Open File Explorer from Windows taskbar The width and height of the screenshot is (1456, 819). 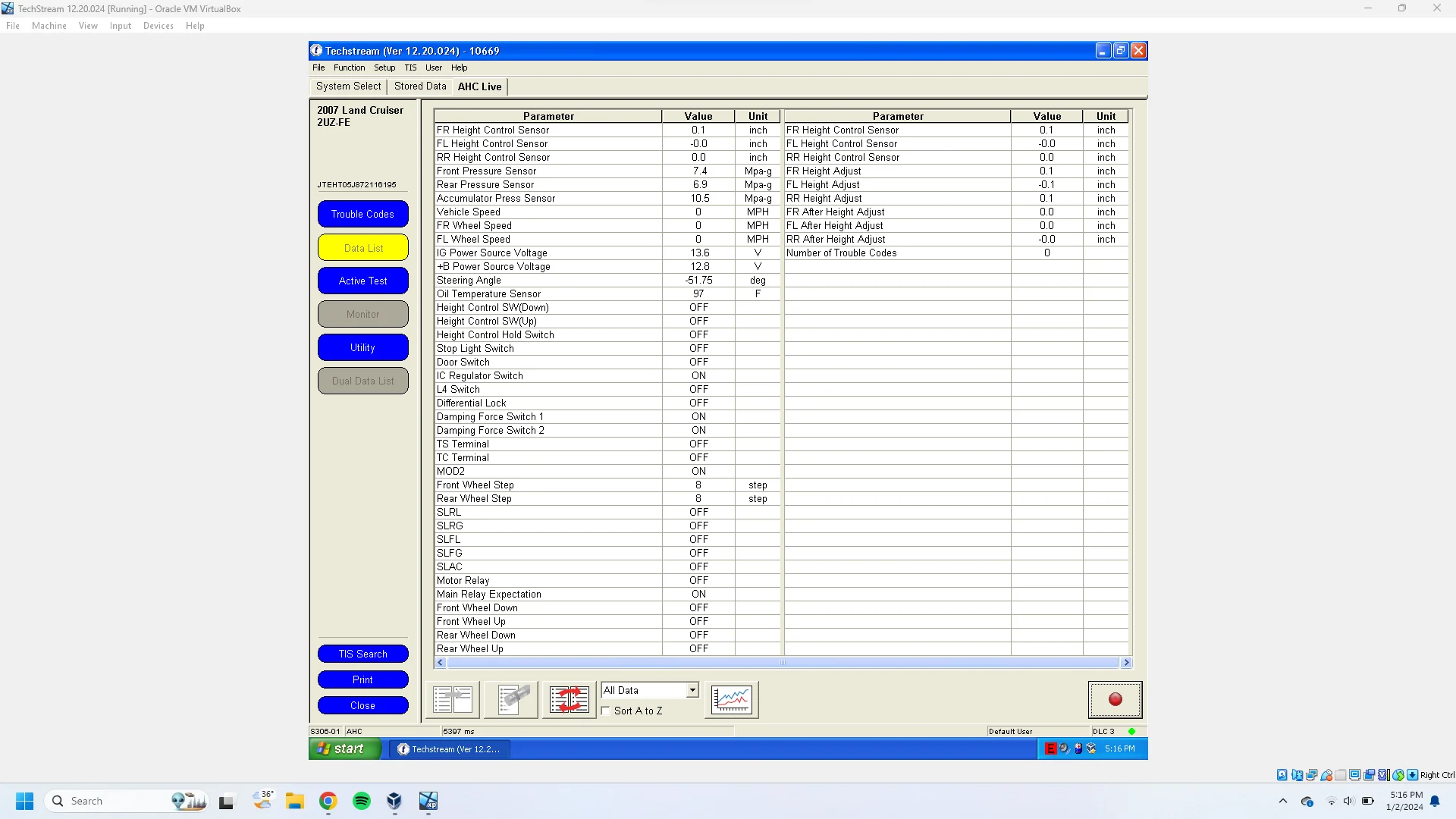[294, 801]
